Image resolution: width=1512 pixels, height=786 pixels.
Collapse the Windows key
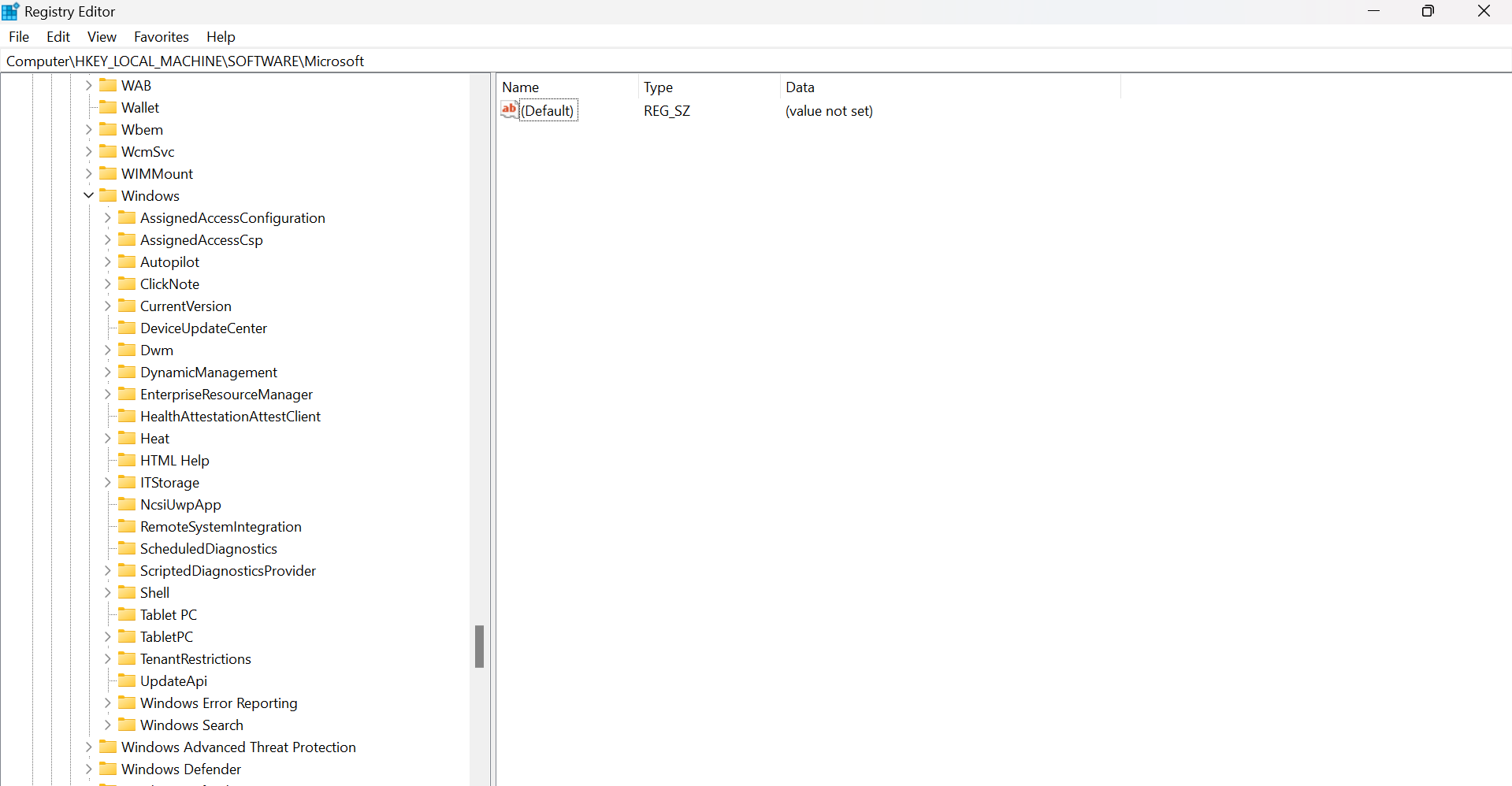point(88,195)
